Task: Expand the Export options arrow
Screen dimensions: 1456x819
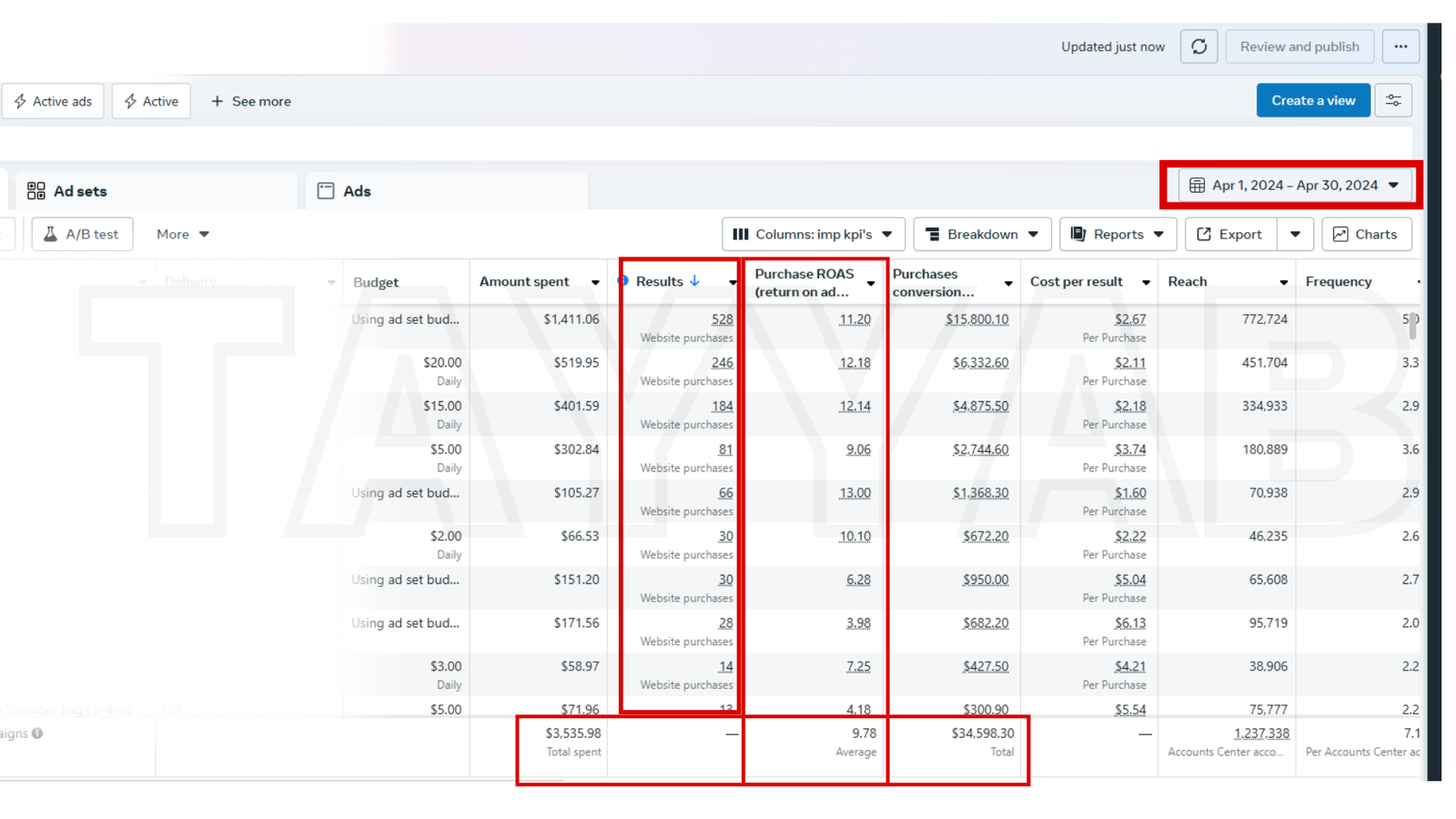Action: click(1295, 235)
